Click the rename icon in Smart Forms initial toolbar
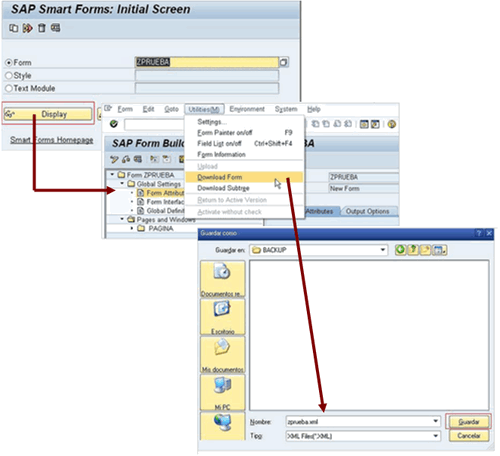 27,28
